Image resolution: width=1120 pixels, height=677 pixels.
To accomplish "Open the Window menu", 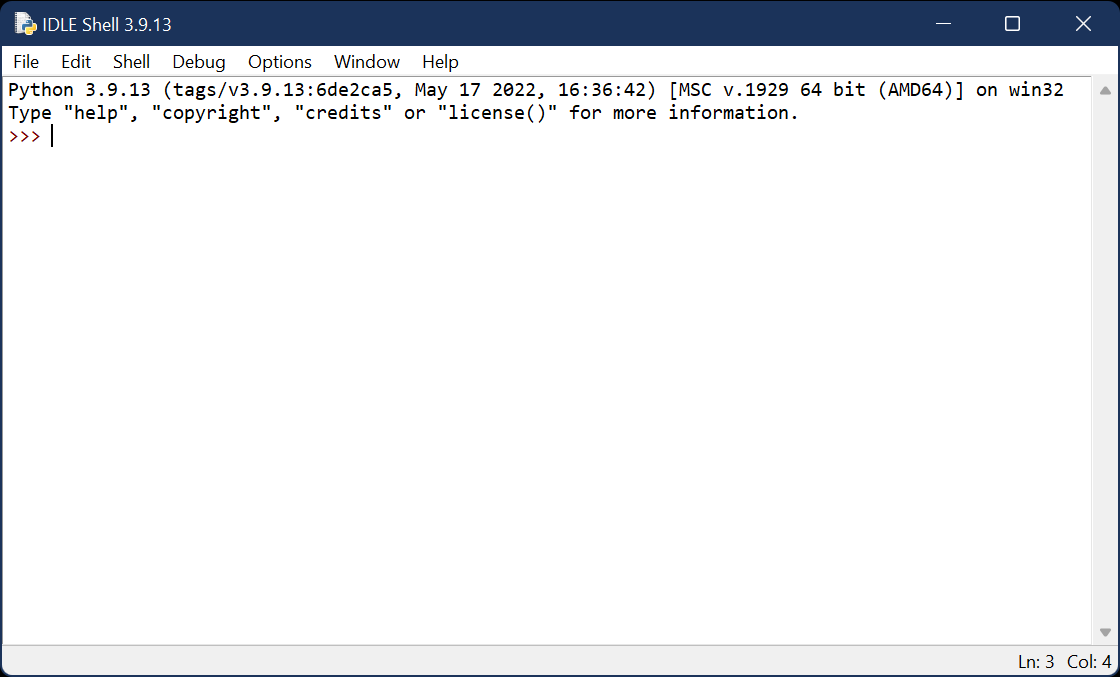I will pos(367,62).
